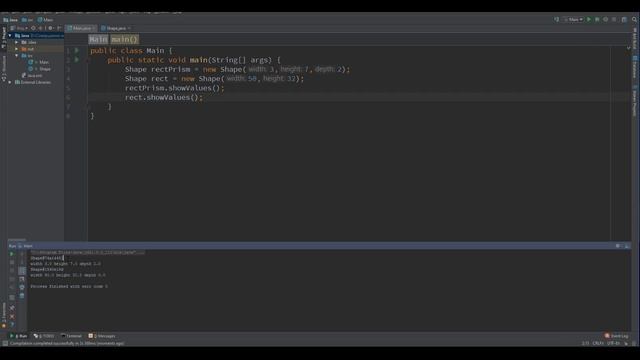Click Scroll to End icon in Run console
This screenshot has width=640, height=360.
22,279
